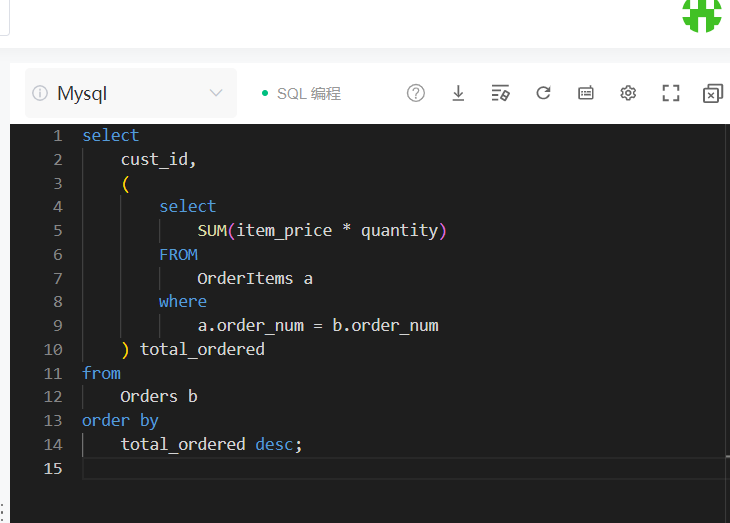This screenshot has width=730, height=523.
Task: Click the FROM keyword on line 6
Action: click(179, 255)
